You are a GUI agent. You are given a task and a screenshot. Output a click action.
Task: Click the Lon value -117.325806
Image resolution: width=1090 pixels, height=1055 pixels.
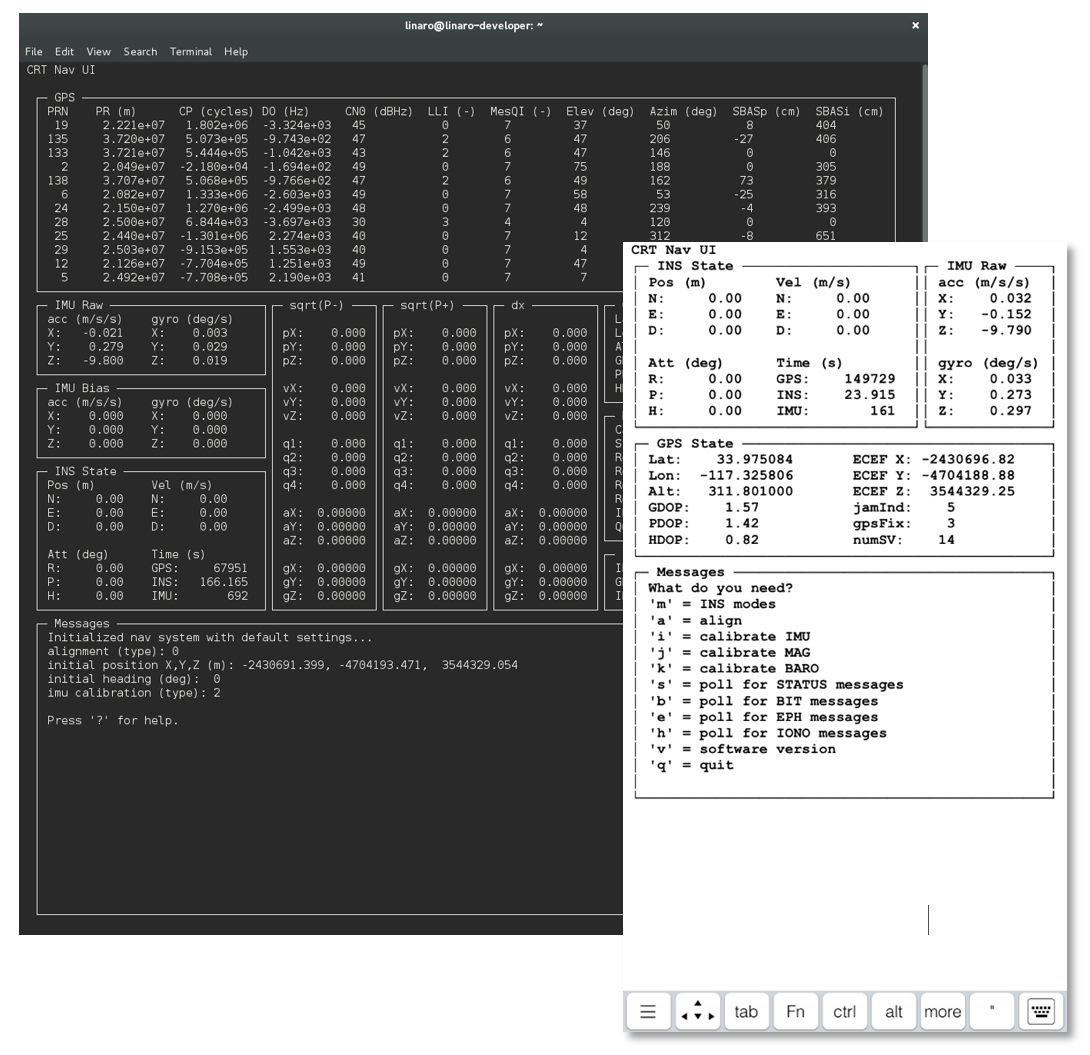point(746,475)
